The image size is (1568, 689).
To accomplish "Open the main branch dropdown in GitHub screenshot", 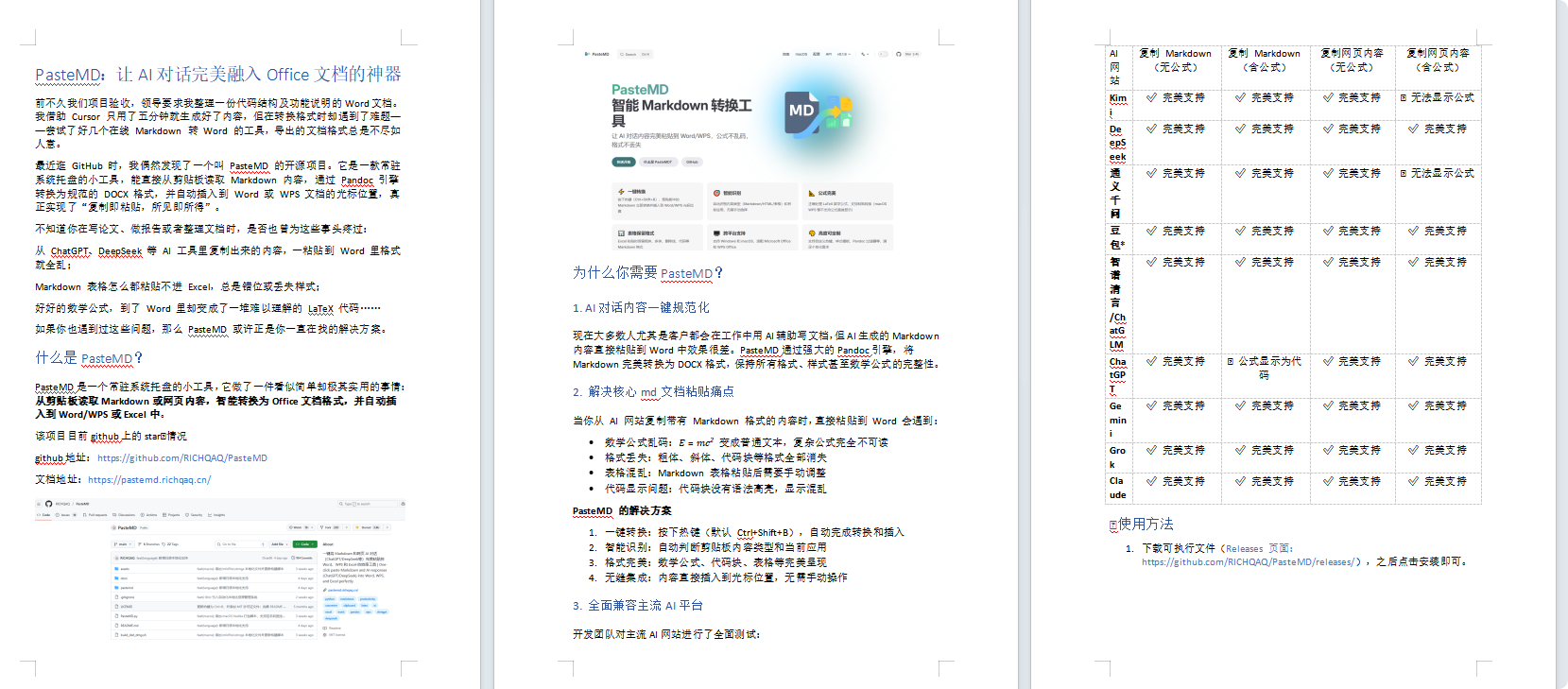I will click(123, 544).
